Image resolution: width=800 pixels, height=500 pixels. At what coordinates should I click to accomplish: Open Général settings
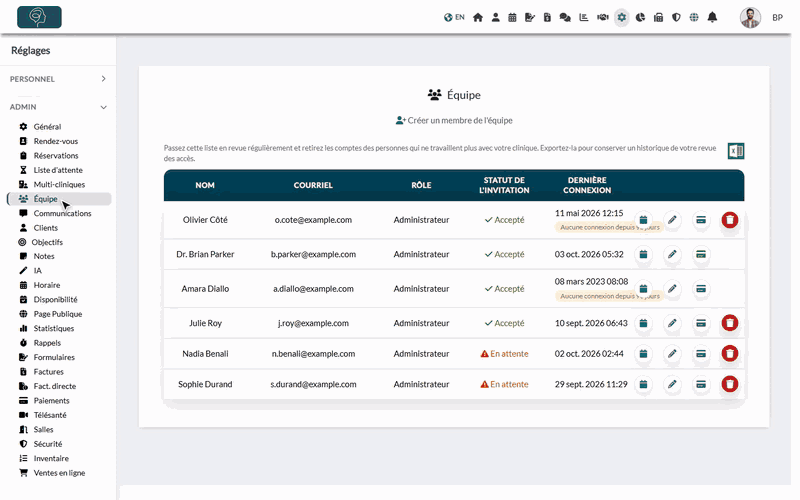47,127
